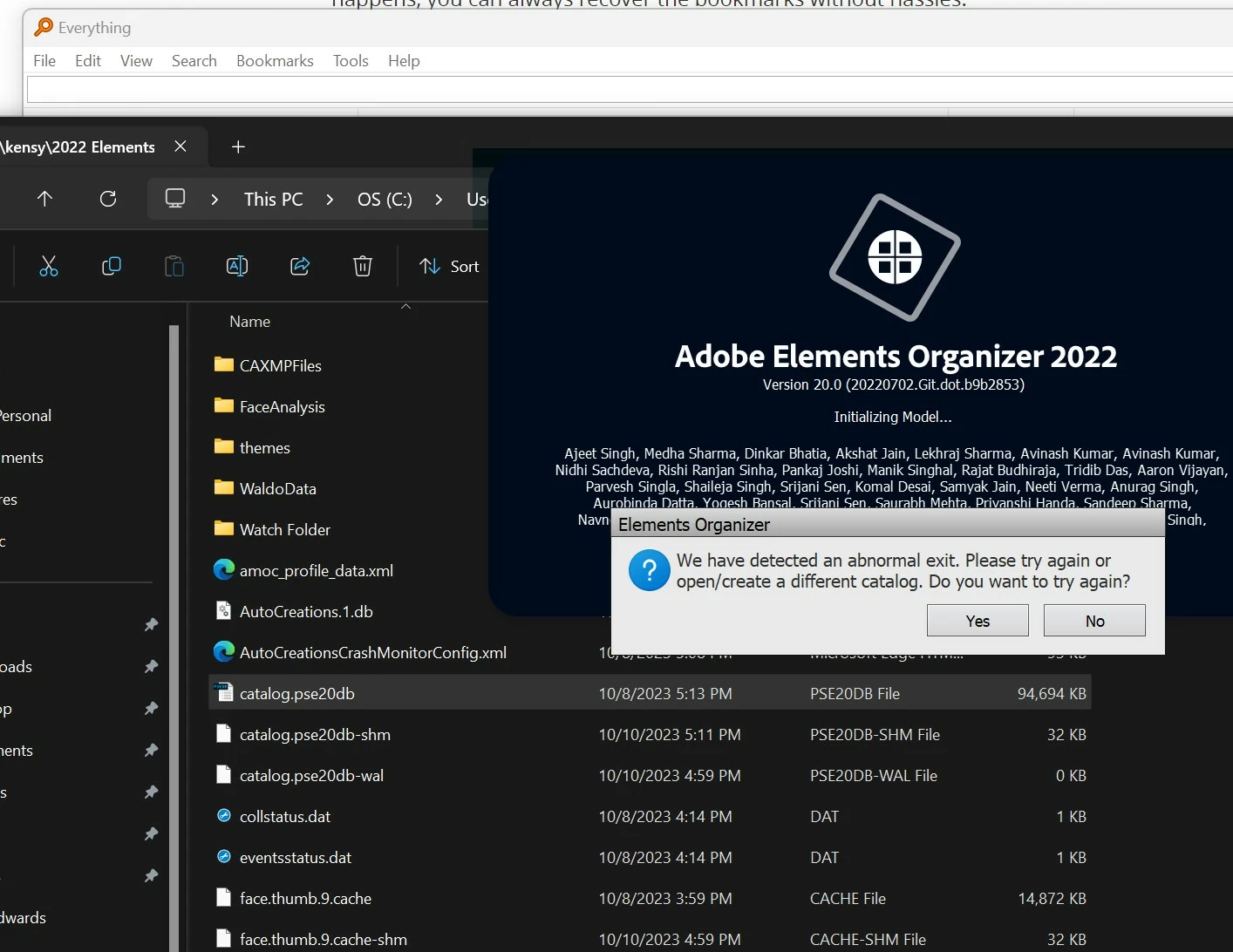
Task: Click the 10/8/2023 5:13 PM date cell
Action: tap(665, 694)
